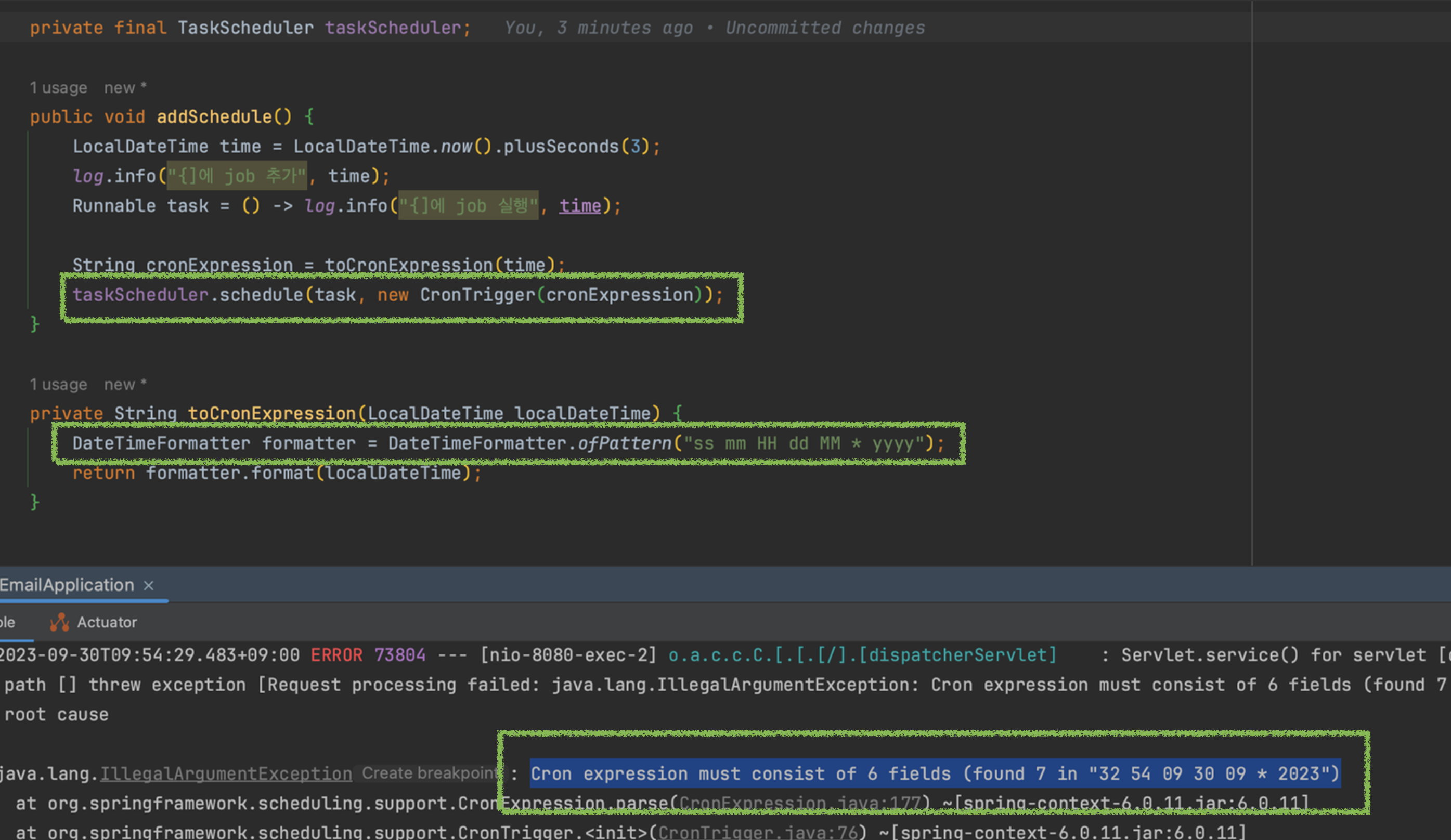Click the Actuator tab icon
The height and width of the screenshot is (840, 1451).
(59, 622)
